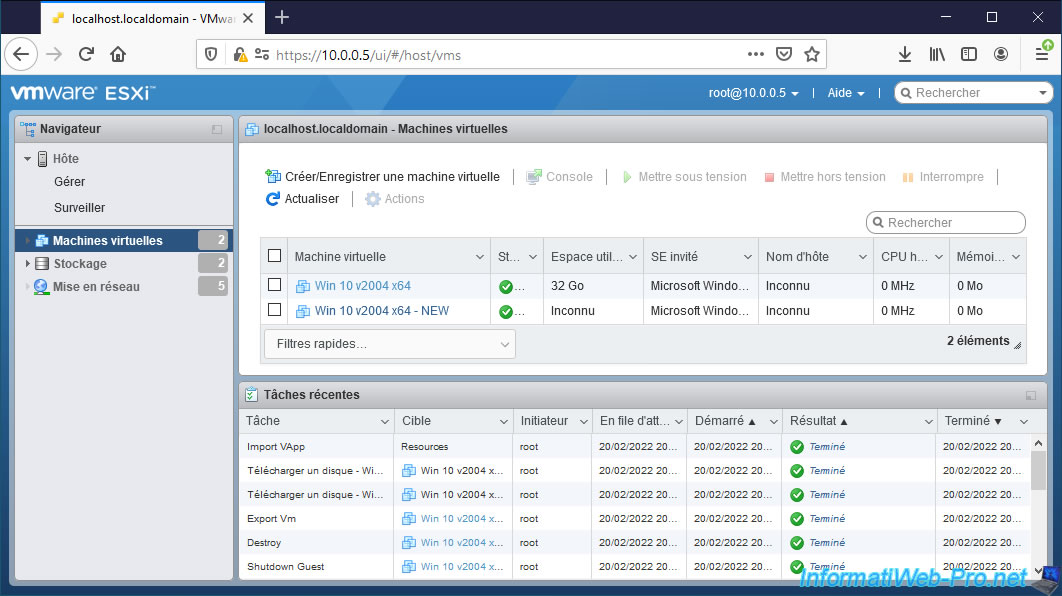1062x596 pixels.
Task: Click the Actions gear icon
Action: 373,199
